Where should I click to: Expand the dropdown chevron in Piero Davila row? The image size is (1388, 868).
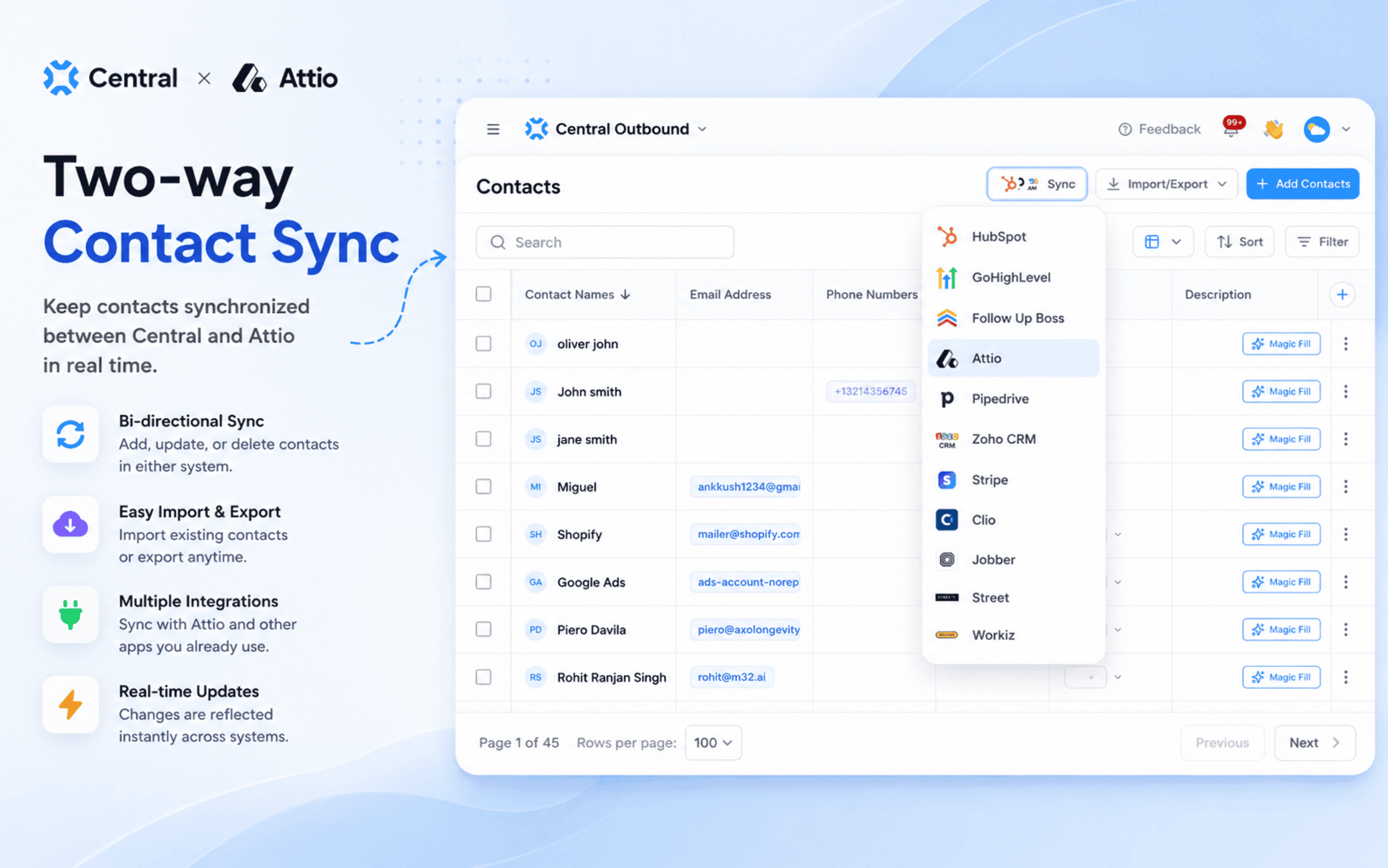coord(1117,630)
